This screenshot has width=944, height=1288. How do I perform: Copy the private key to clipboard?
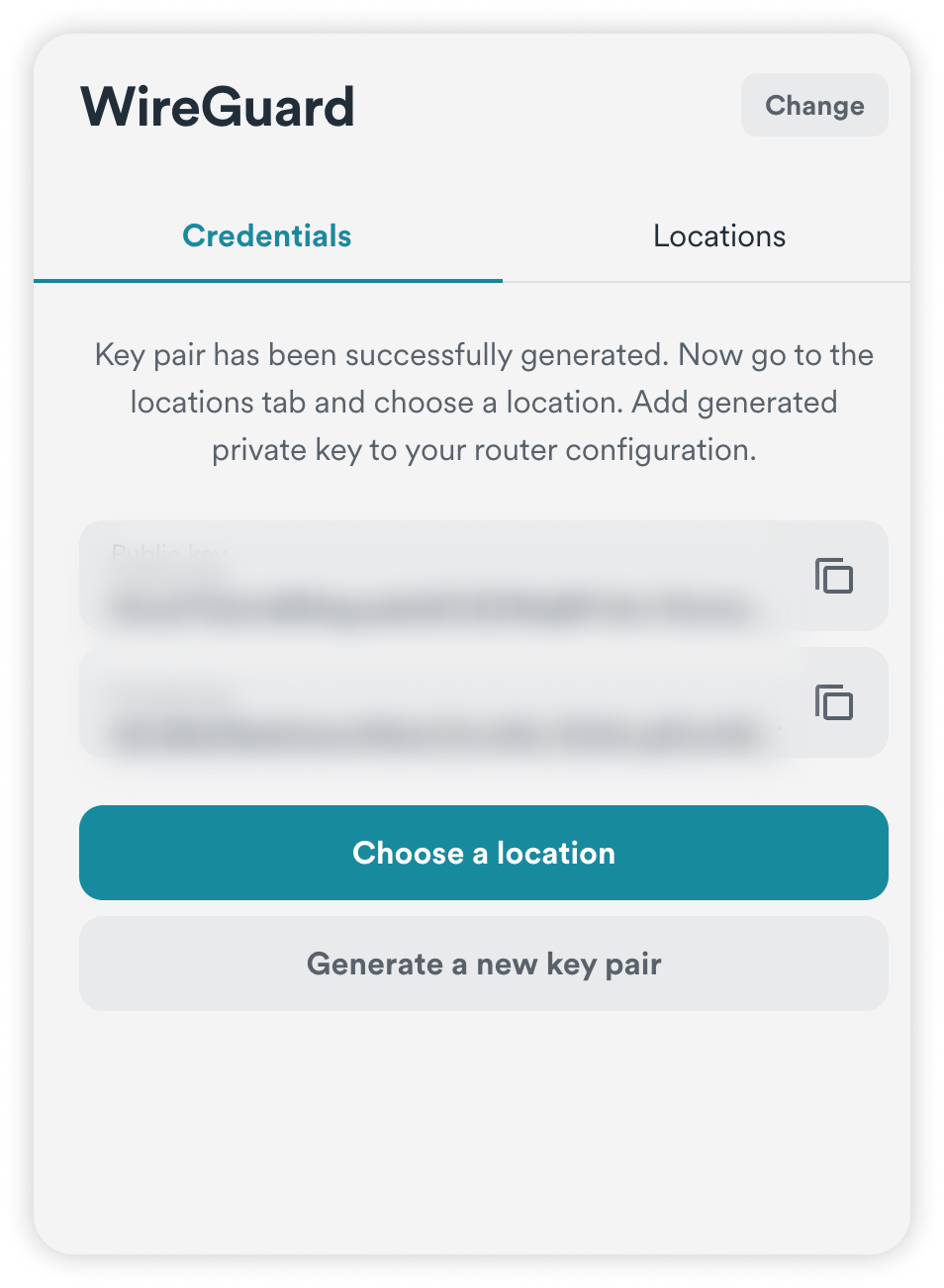coord(833,702)
